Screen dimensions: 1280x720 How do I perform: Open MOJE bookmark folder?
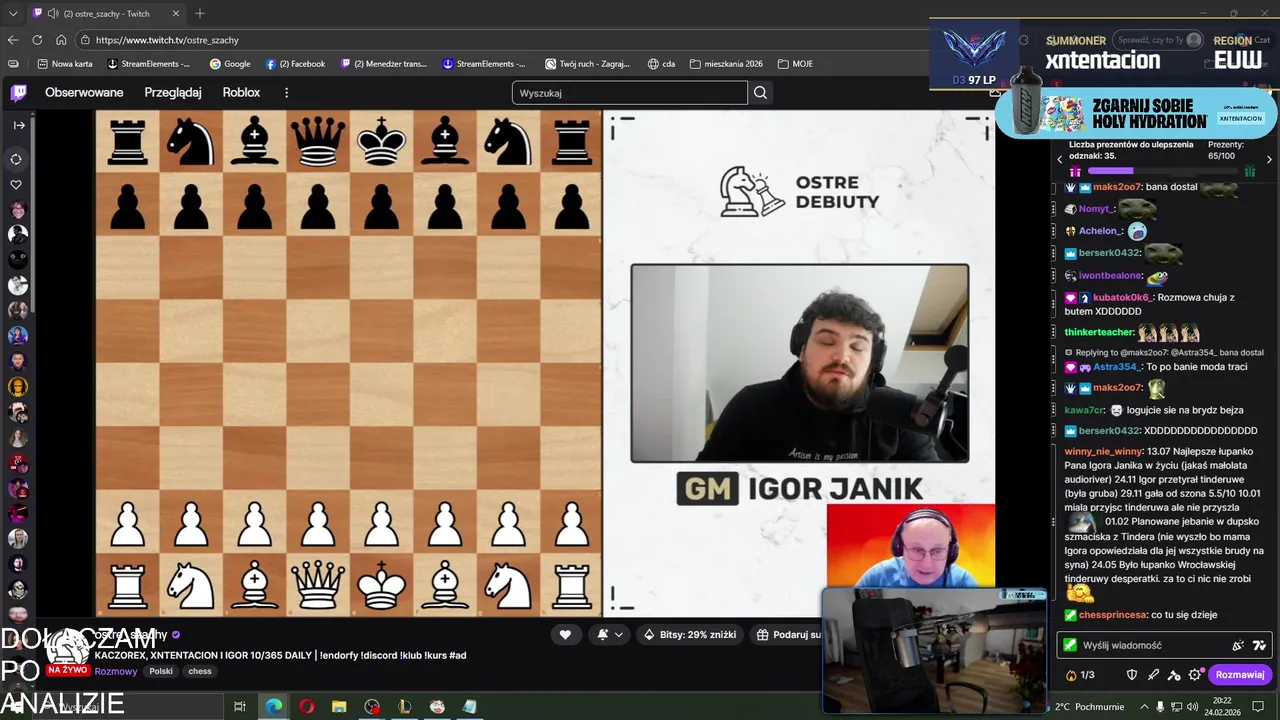coord(795,64)
